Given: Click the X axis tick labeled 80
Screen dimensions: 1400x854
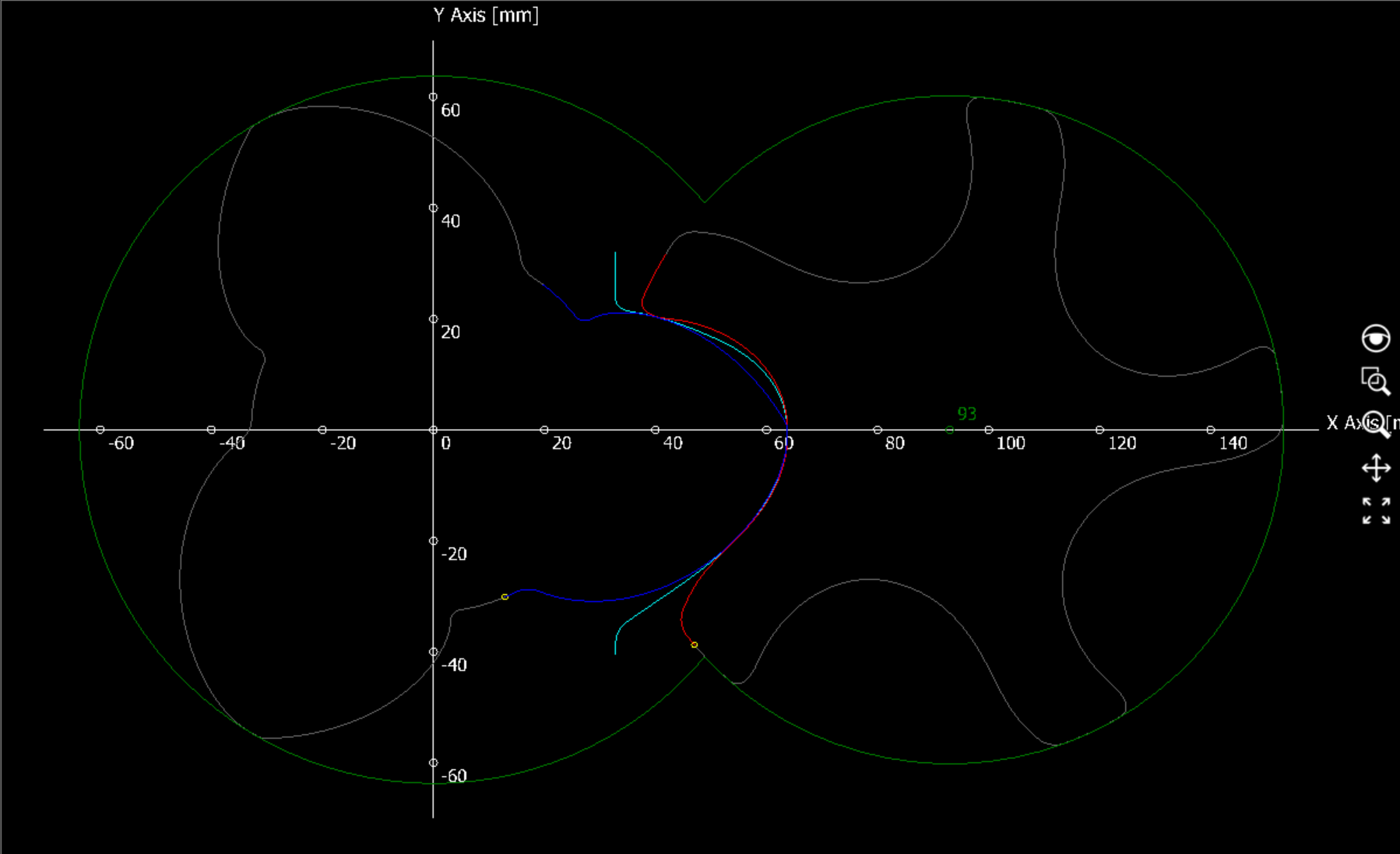Looking at the screenshot, I should [878, 430].
